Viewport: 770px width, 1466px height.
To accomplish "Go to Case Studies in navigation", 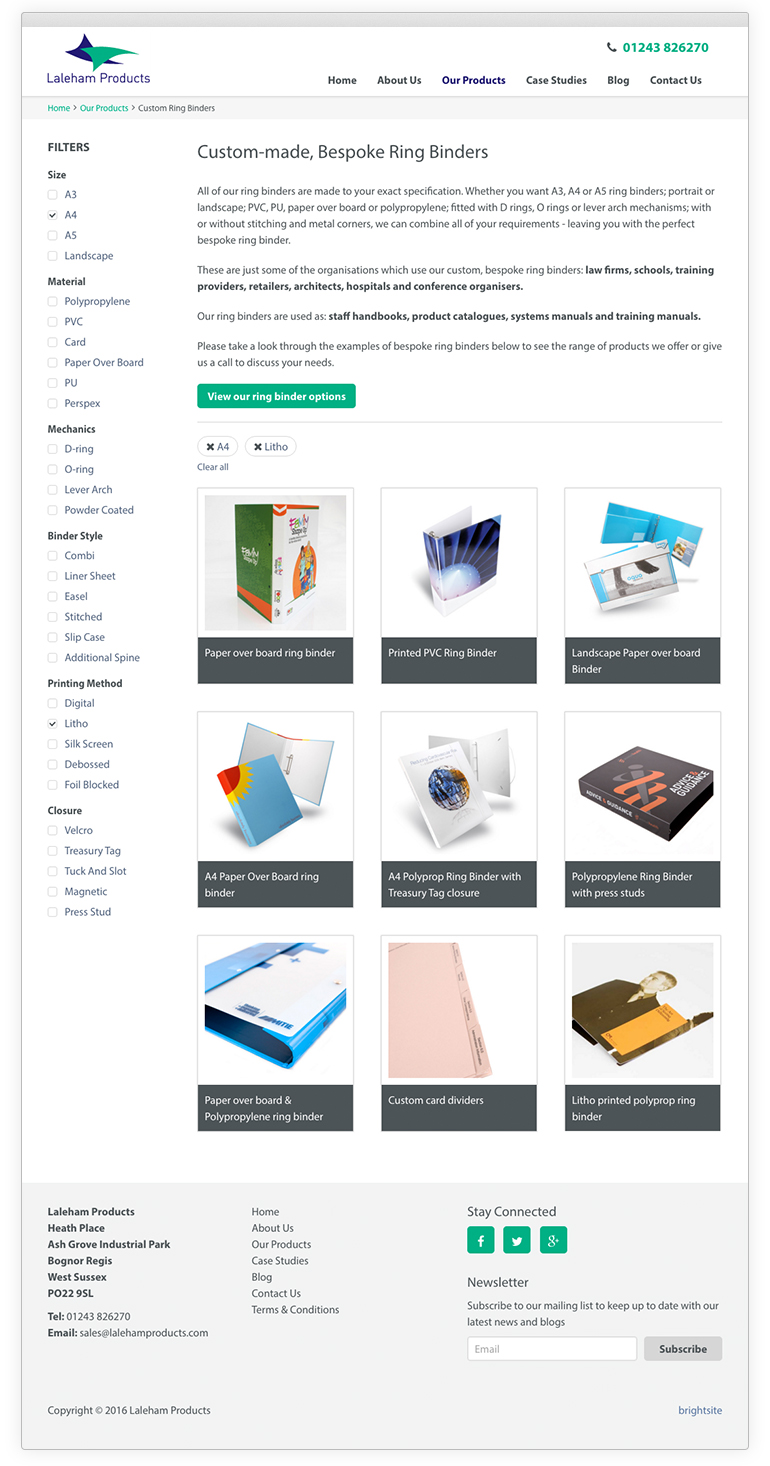I will point(556,80).
